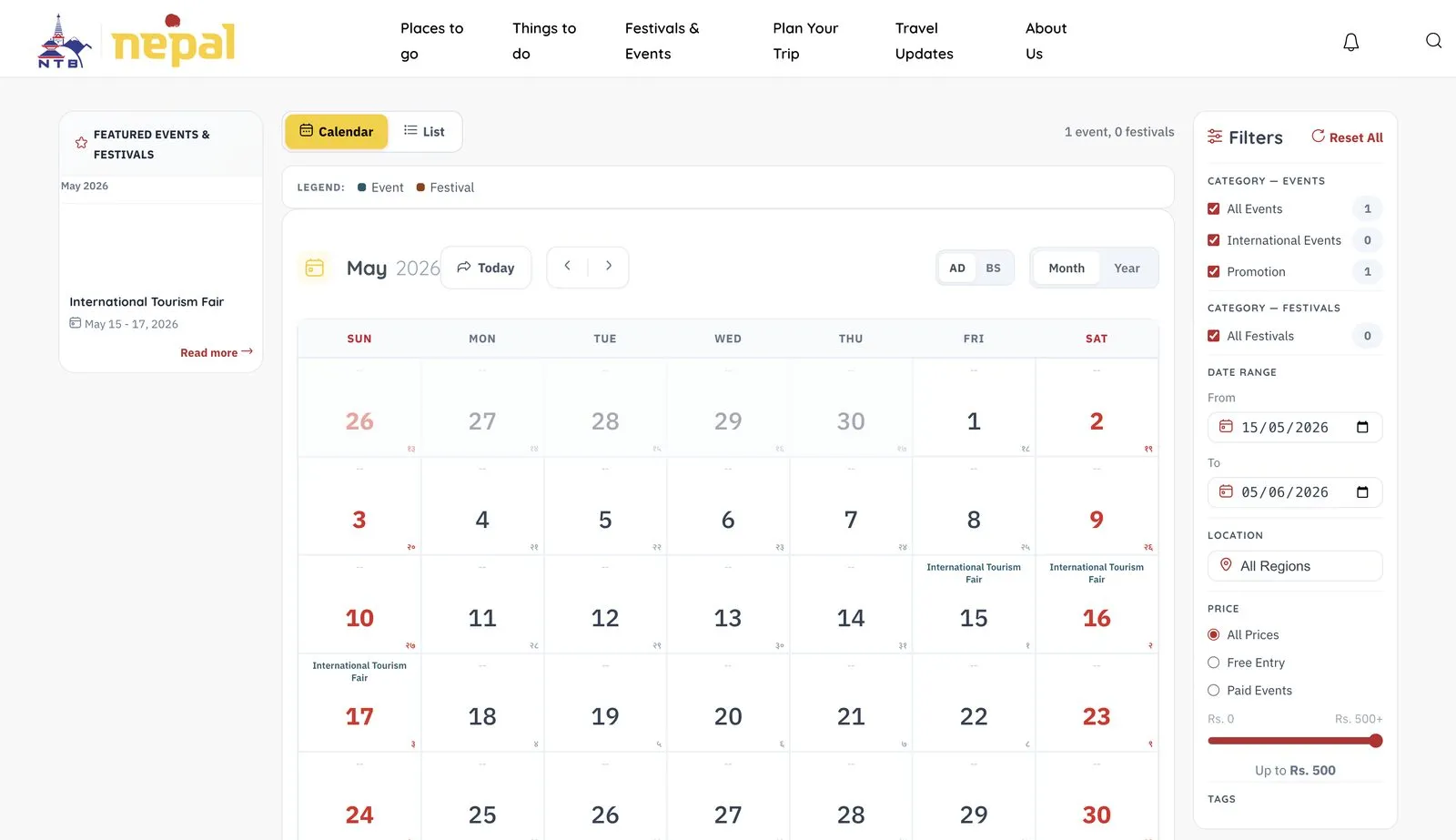This screenshot has height=840, width=1456.
Task: Go to previous month arrow
Action: tap(567, 266)
